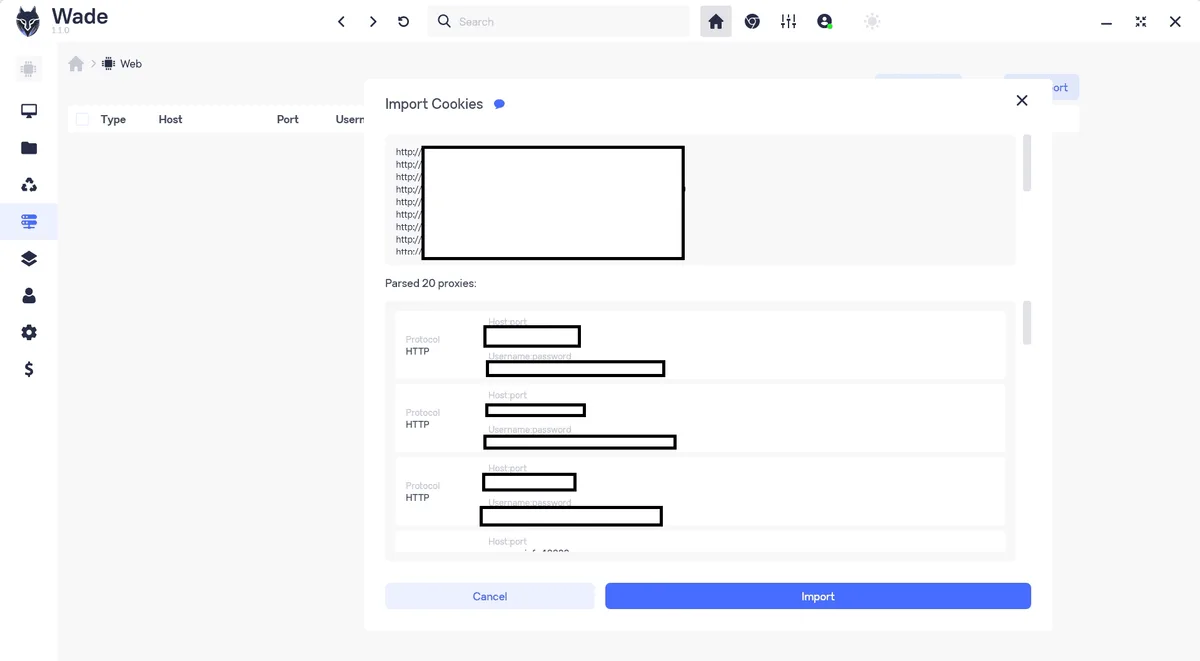Open the monitor sidebar icon
The width and height of the screenshot is (1200, 661).
[29, 111]
